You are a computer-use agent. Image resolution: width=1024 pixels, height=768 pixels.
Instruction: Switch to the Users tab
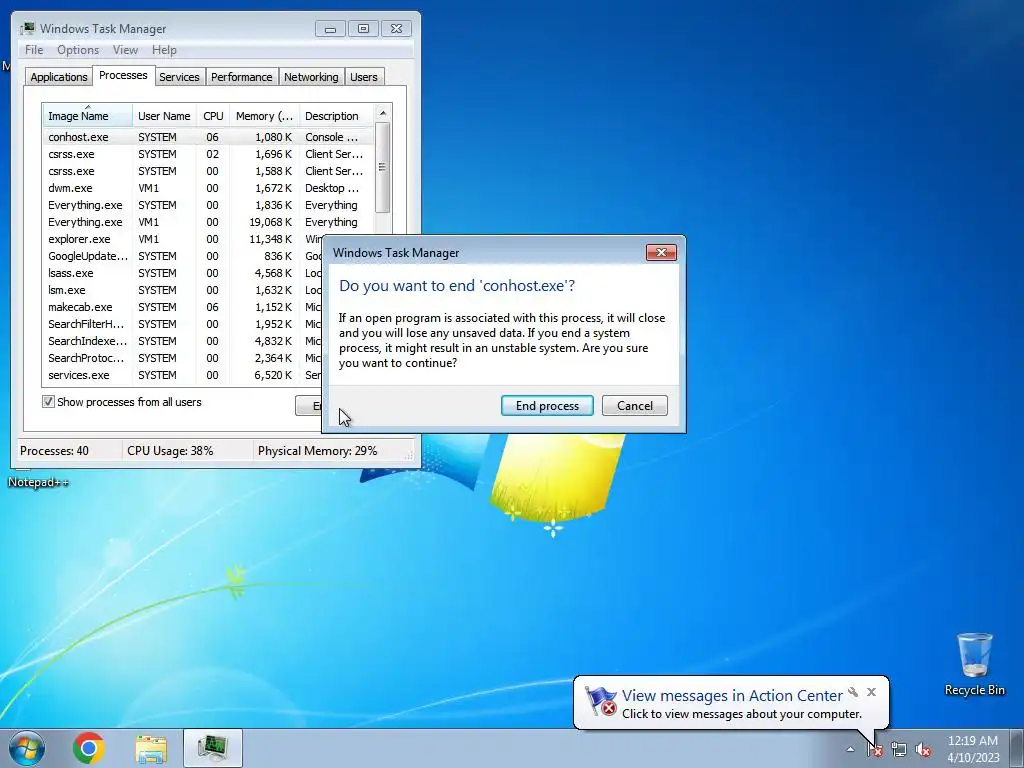(364, 77)
